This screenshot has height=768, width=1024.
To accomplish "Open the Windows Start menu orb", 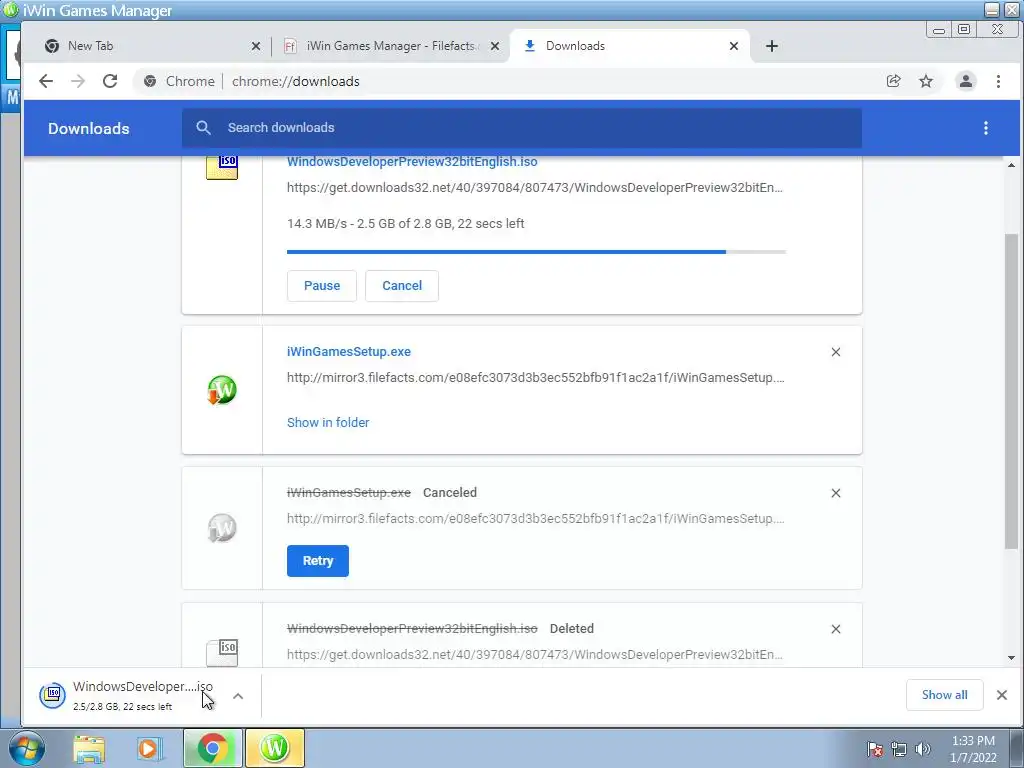I will (25, 748).
